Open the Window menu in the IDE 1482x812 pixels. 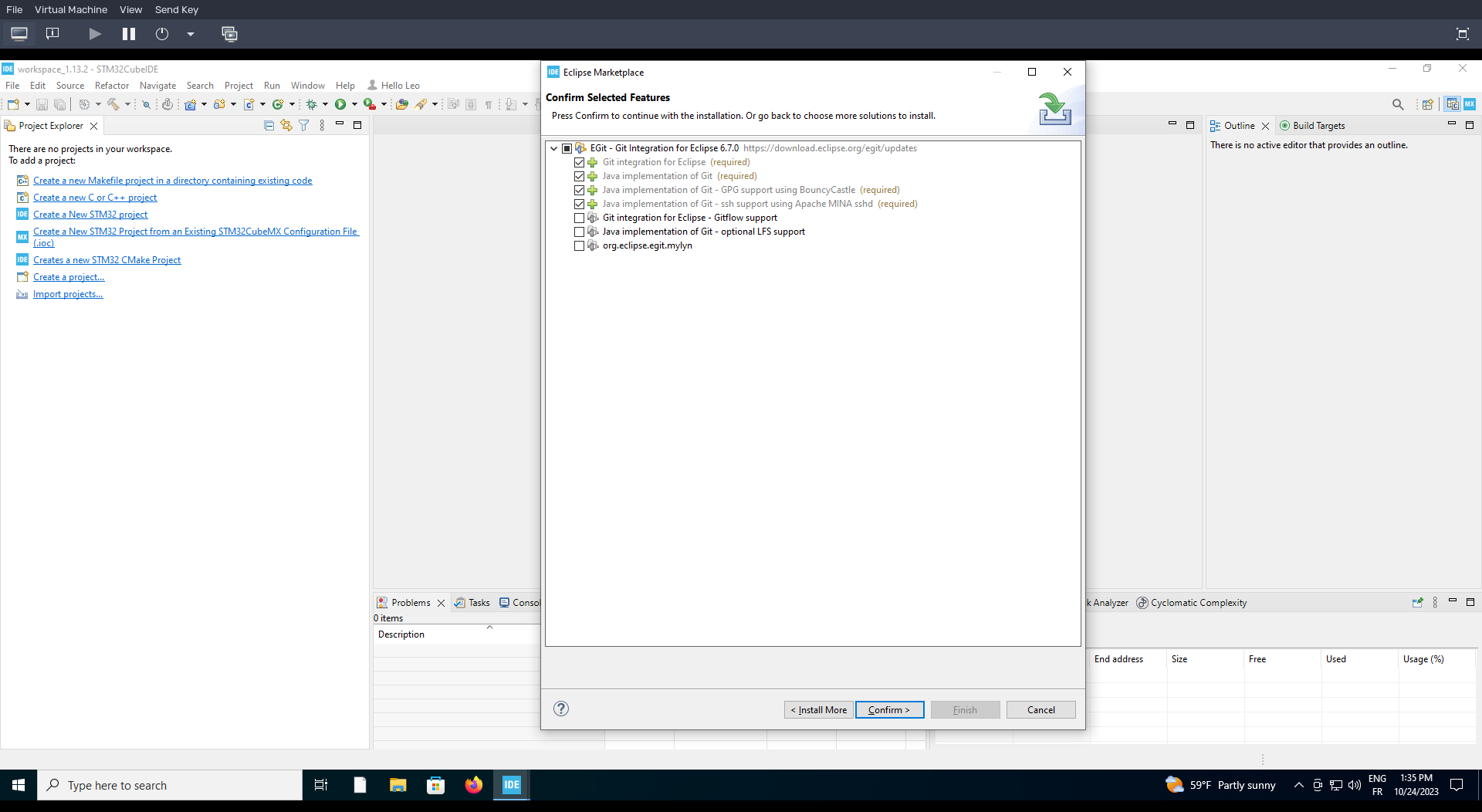tap(307, 86)
